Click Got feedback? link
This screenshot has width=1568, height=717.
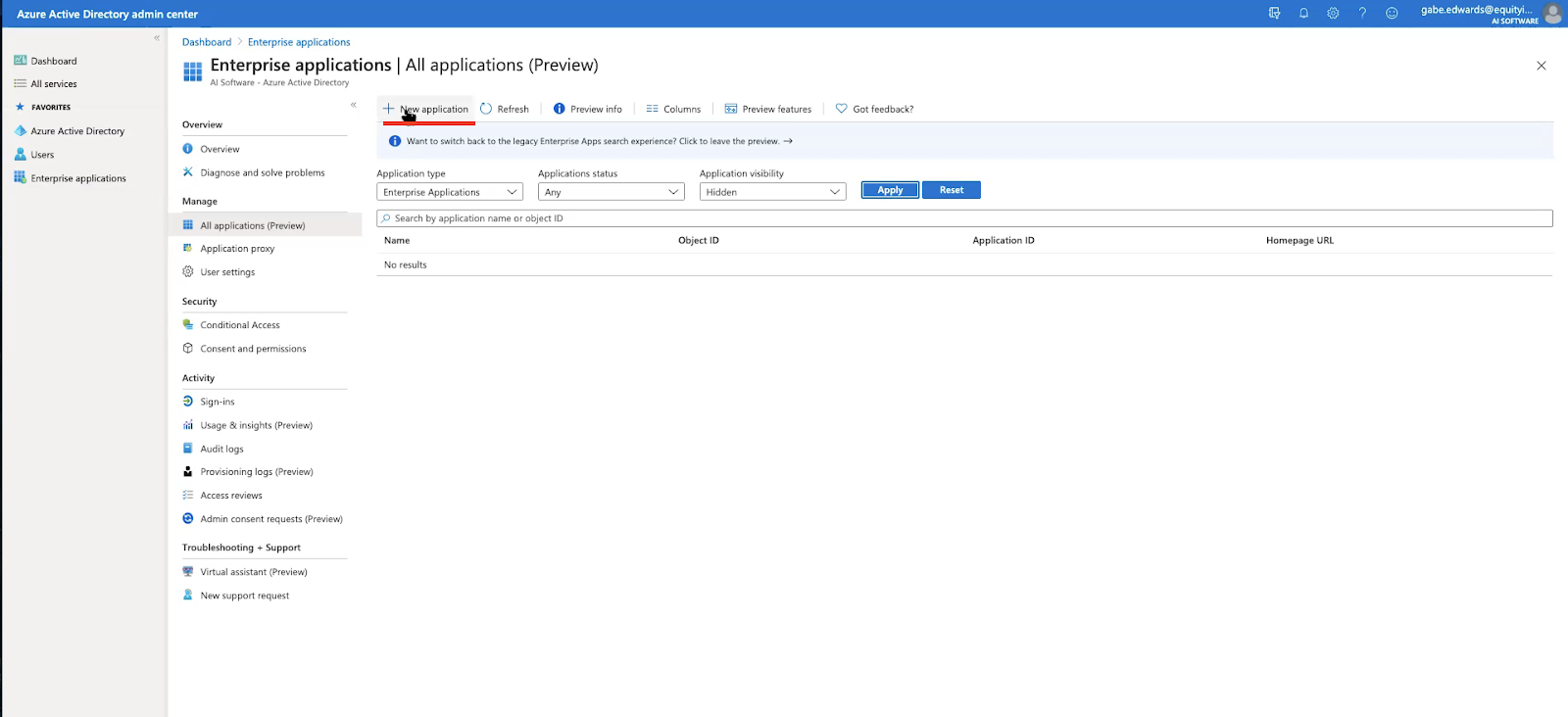pyautogui.click(x=874, y=109)
